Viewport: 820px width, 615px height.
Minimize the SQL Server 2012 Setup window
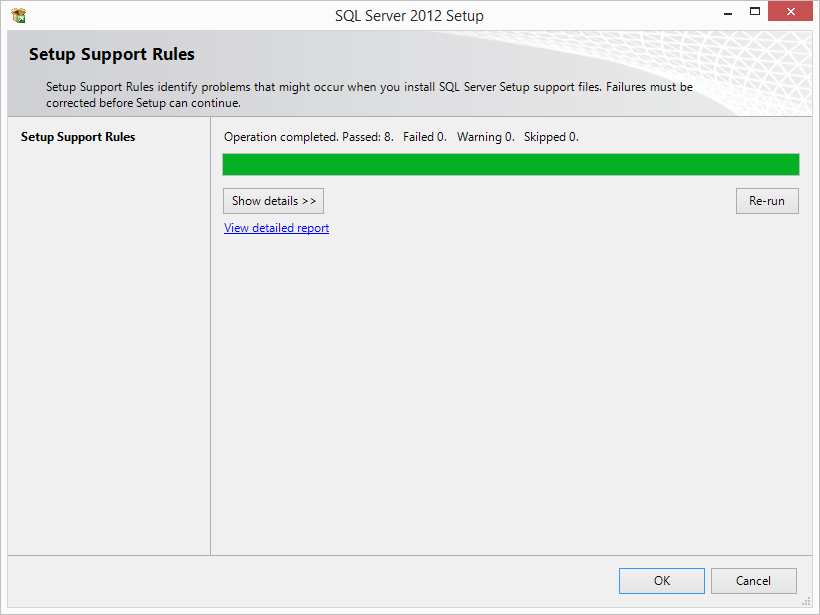[x=728, y=12]
